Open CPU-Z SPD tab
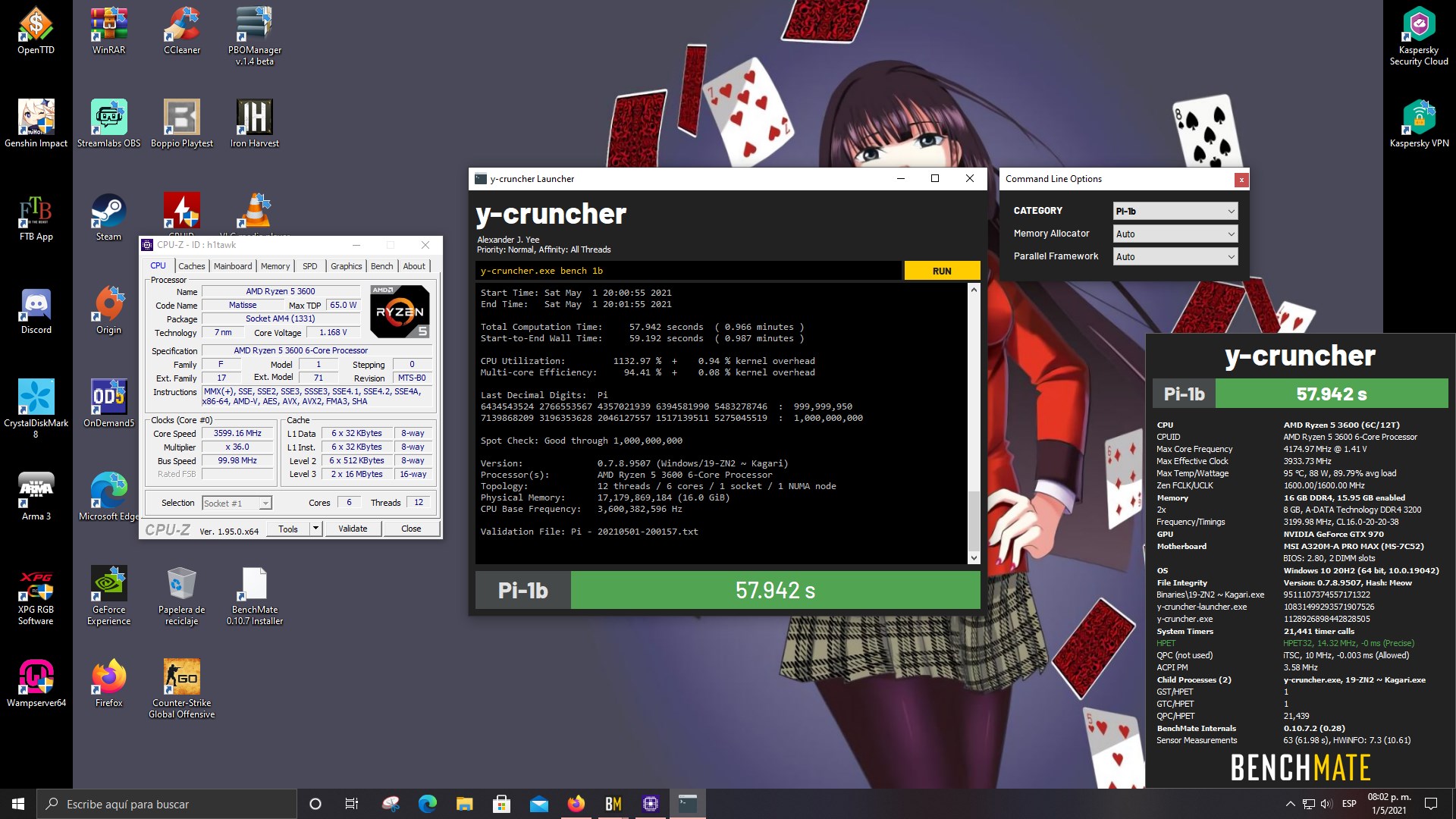Viewport: 1456px width, 819px height. pyautogui.click(x=310, y=266)
